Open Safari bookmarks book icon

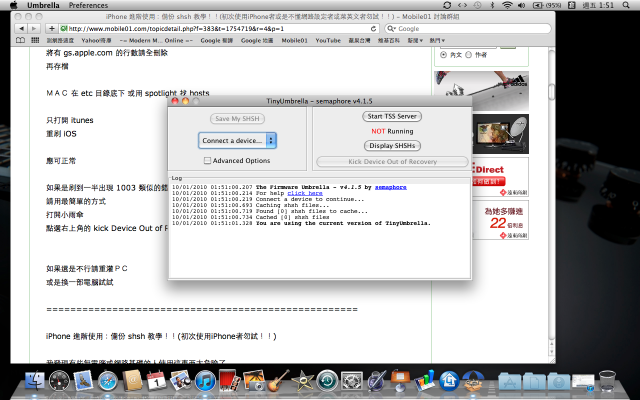20,40
